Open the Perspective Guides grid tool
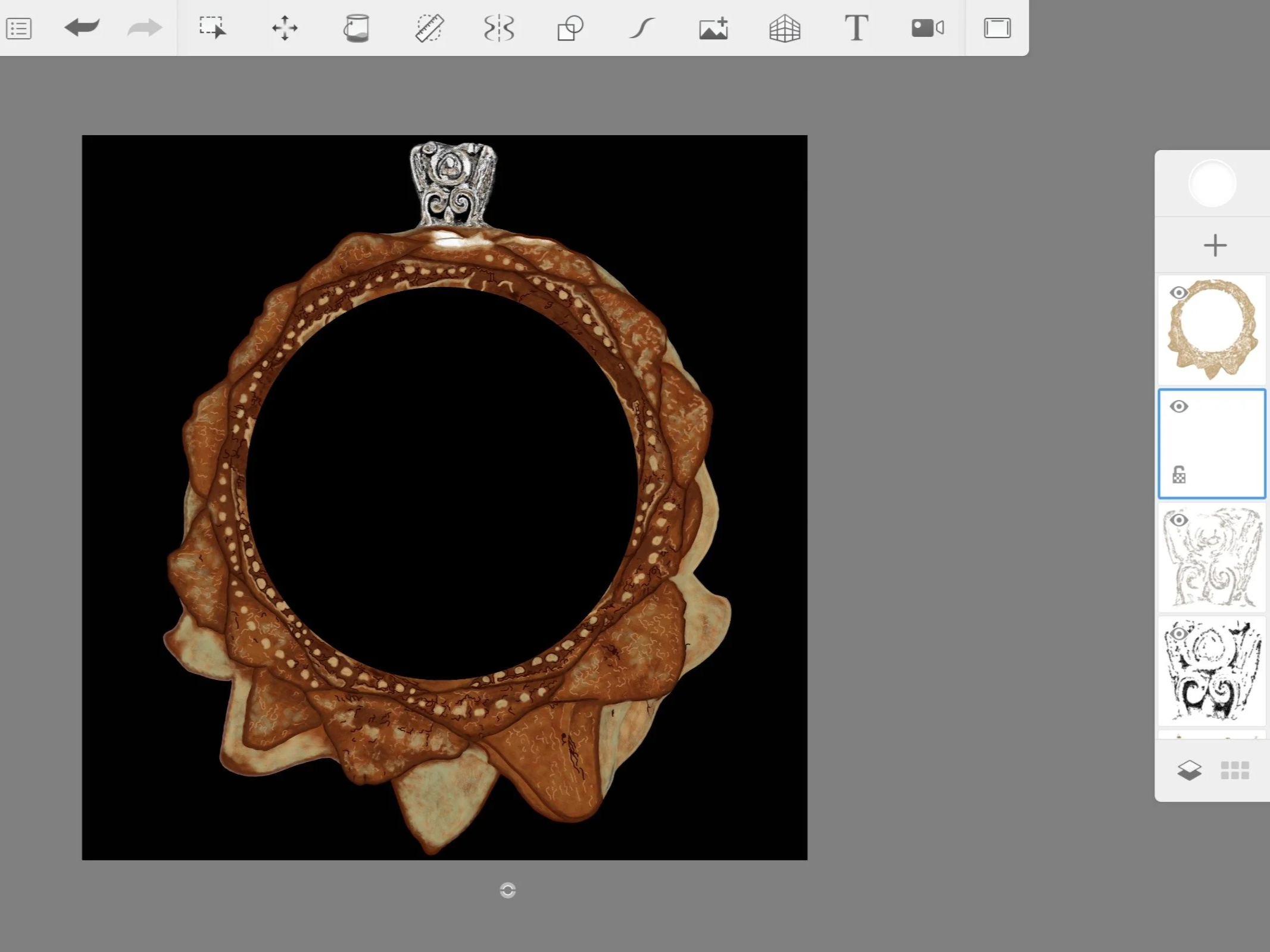Screen dimensions: 1270x952 coord(785,28)
